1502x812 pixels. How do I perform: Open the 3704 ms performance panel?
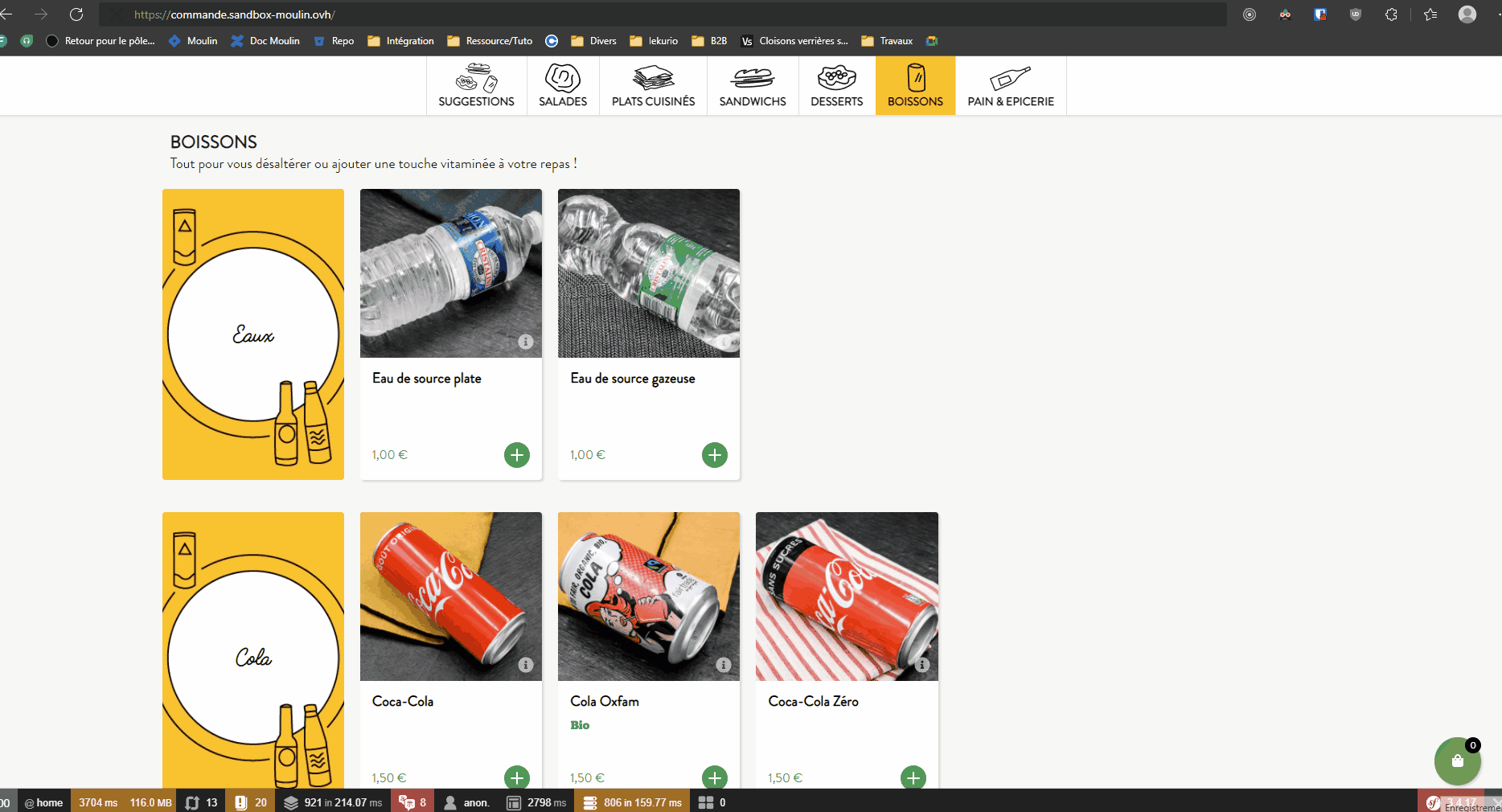tap(98, 802)
